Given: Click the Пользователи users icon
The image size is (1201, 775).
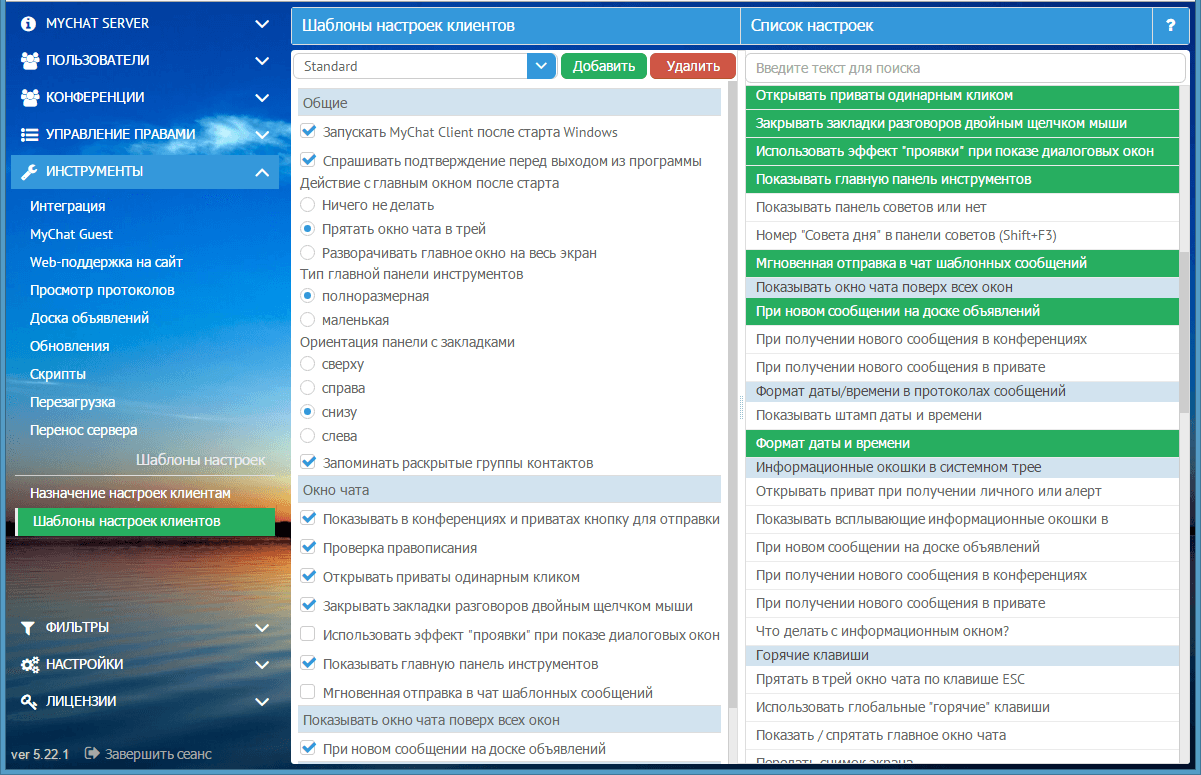Looking at the screenshot, I should click(29, 60).
